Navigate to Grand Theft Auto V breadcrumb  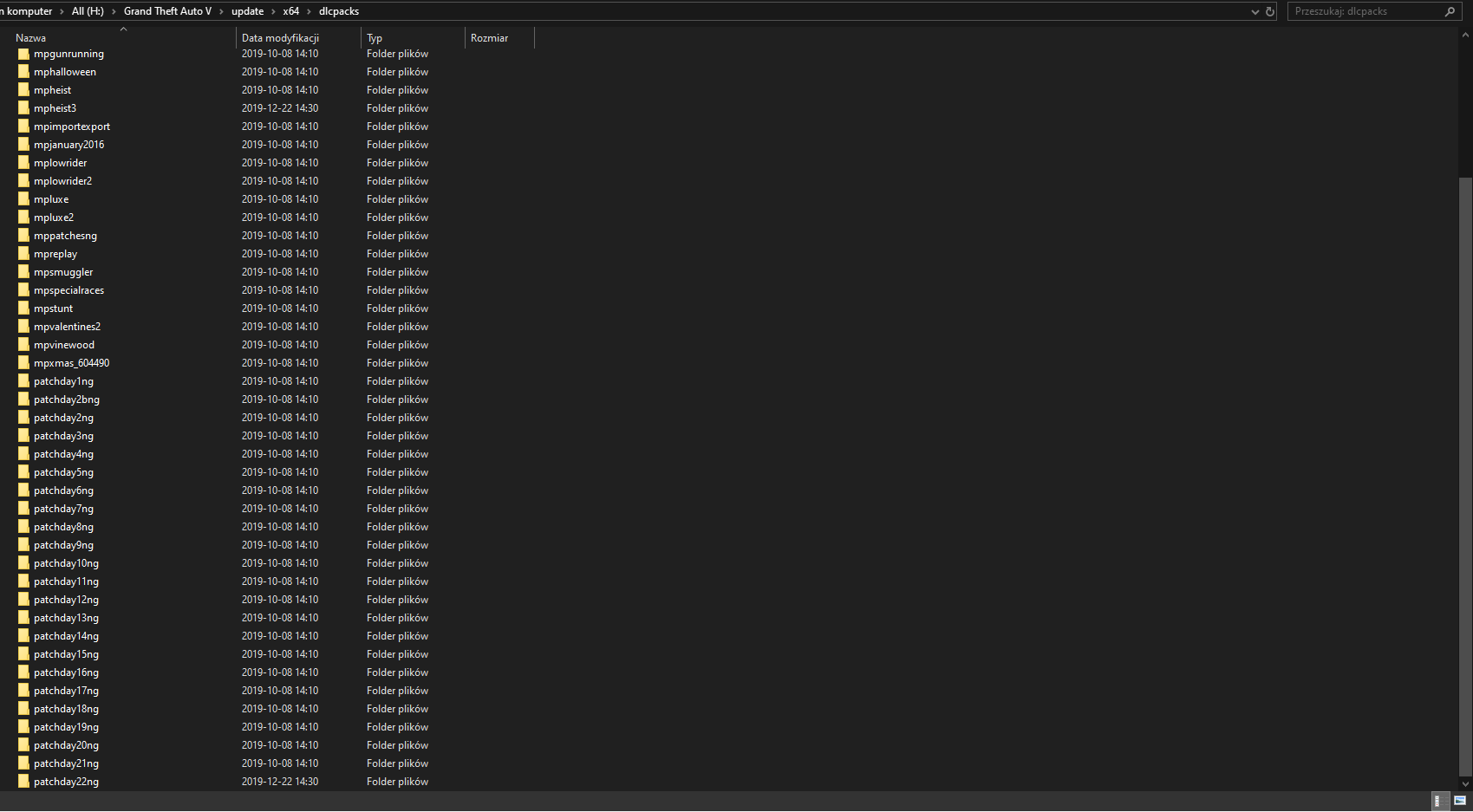click(167, 11)
